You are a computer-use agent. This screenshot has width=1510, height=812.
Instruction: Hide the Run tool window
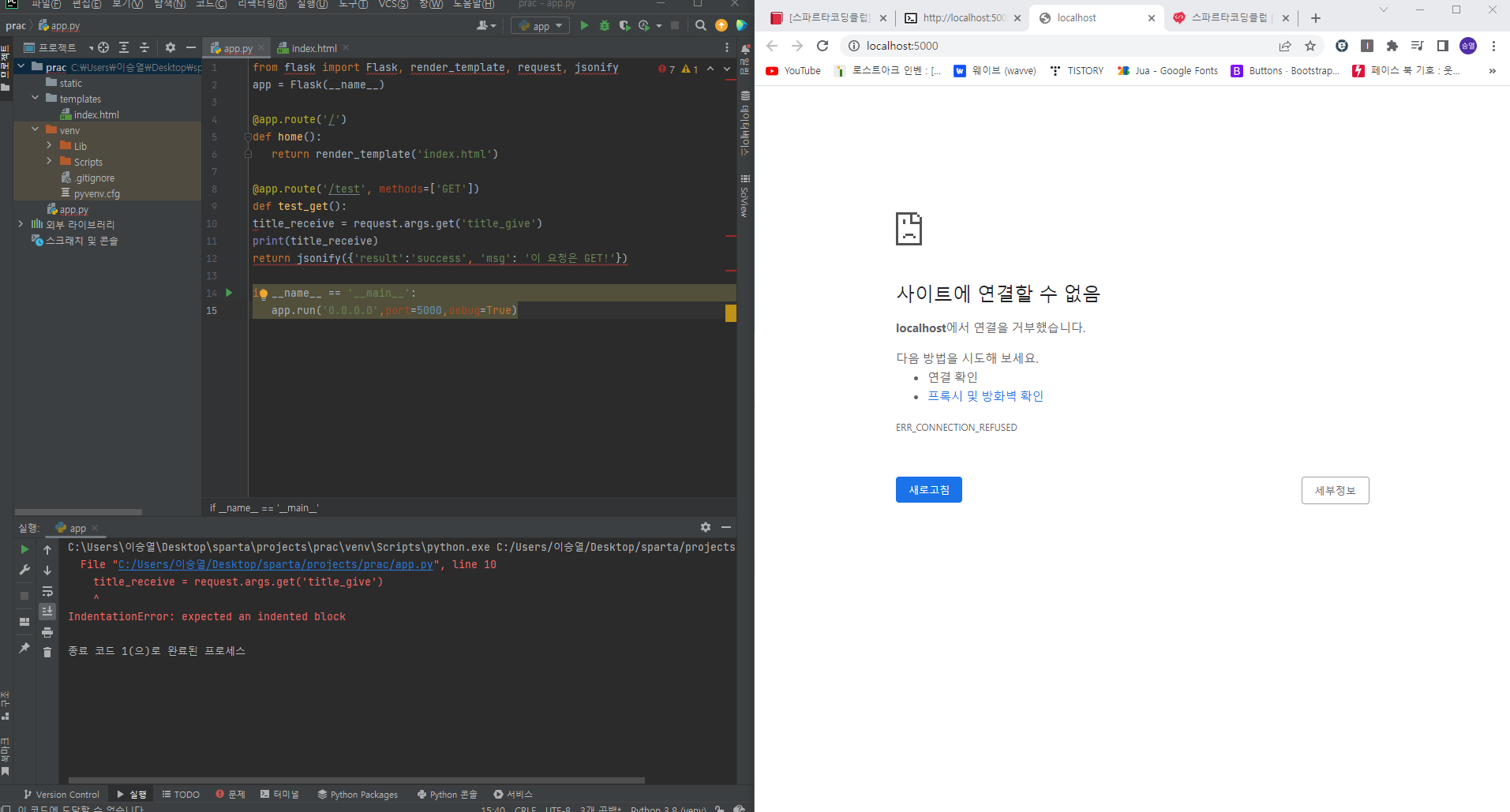(x=726, y=527)
